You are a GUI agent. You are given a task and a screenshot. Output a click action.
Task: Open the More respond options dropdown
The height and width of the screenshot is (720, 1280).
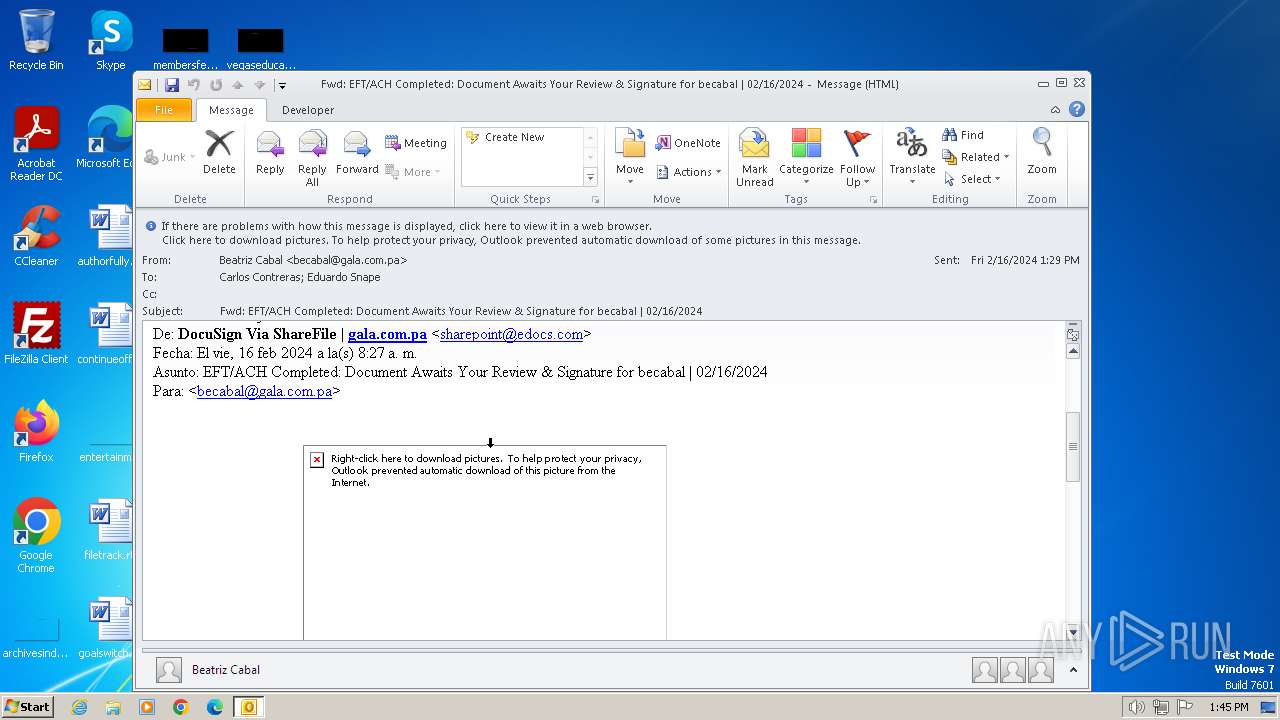point(413,172)
